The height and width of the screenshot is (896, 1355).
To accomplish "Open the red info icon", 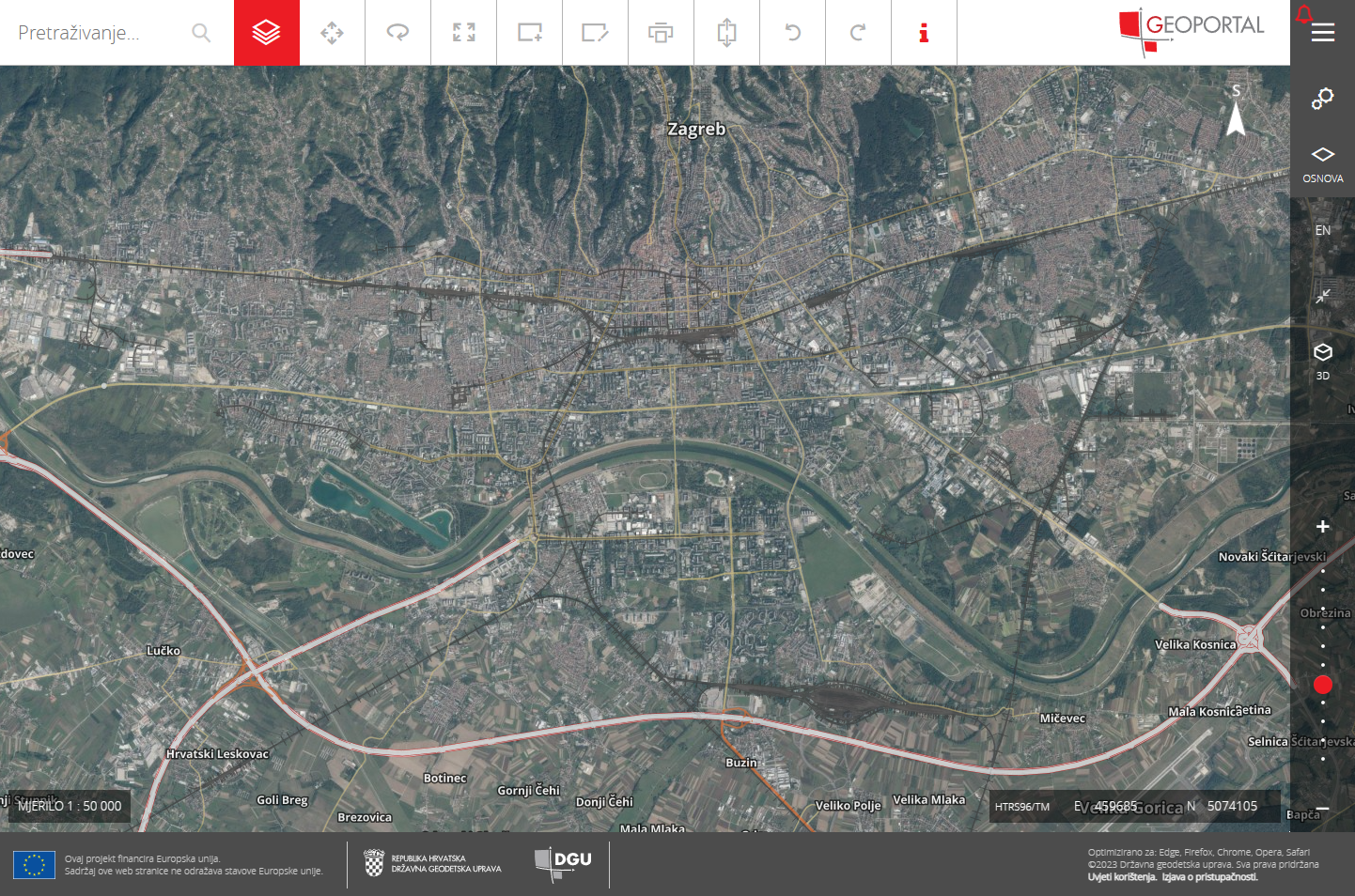I will 924,33.
